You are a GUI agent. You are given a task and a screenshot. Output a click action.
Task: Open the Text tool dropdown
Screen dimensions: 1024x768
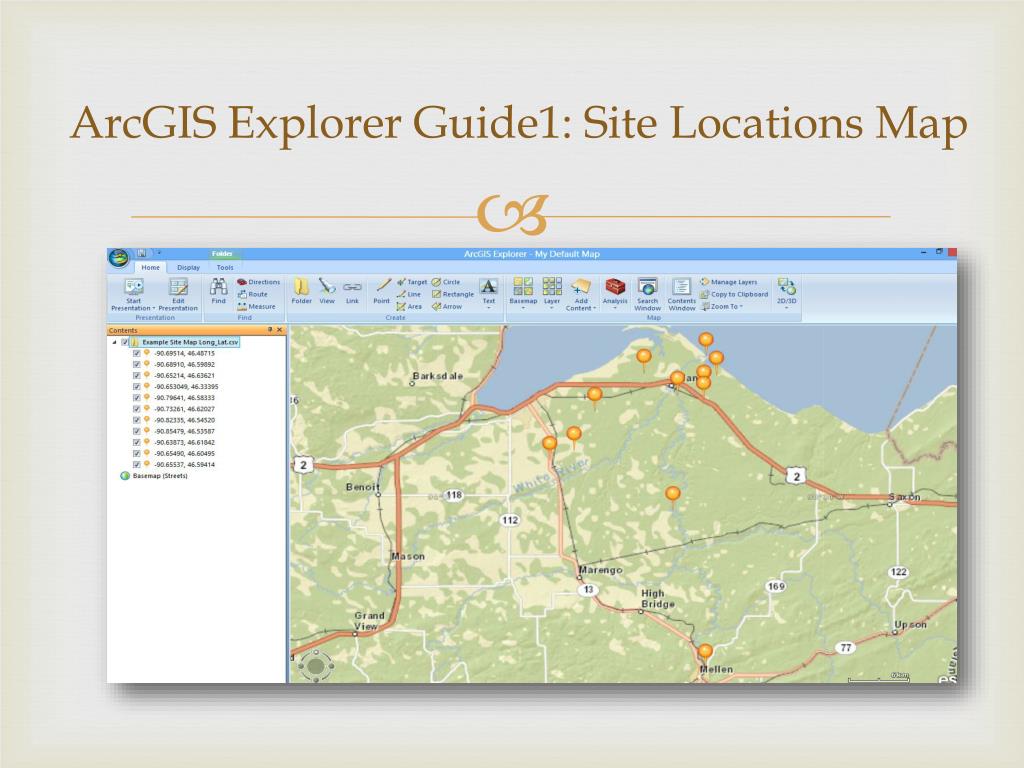click(x=488, y=295)
